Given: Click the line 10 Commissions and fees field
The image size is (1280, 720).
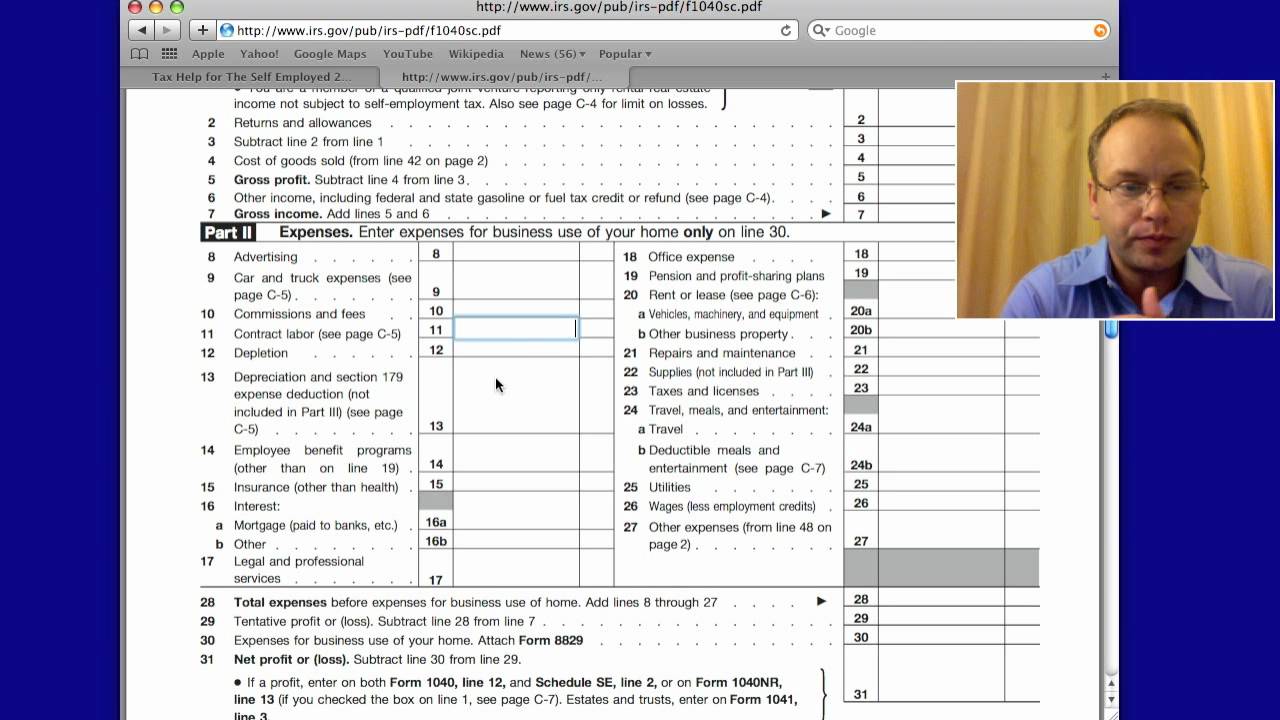Looking at the screenshot, I should point(516,310).
